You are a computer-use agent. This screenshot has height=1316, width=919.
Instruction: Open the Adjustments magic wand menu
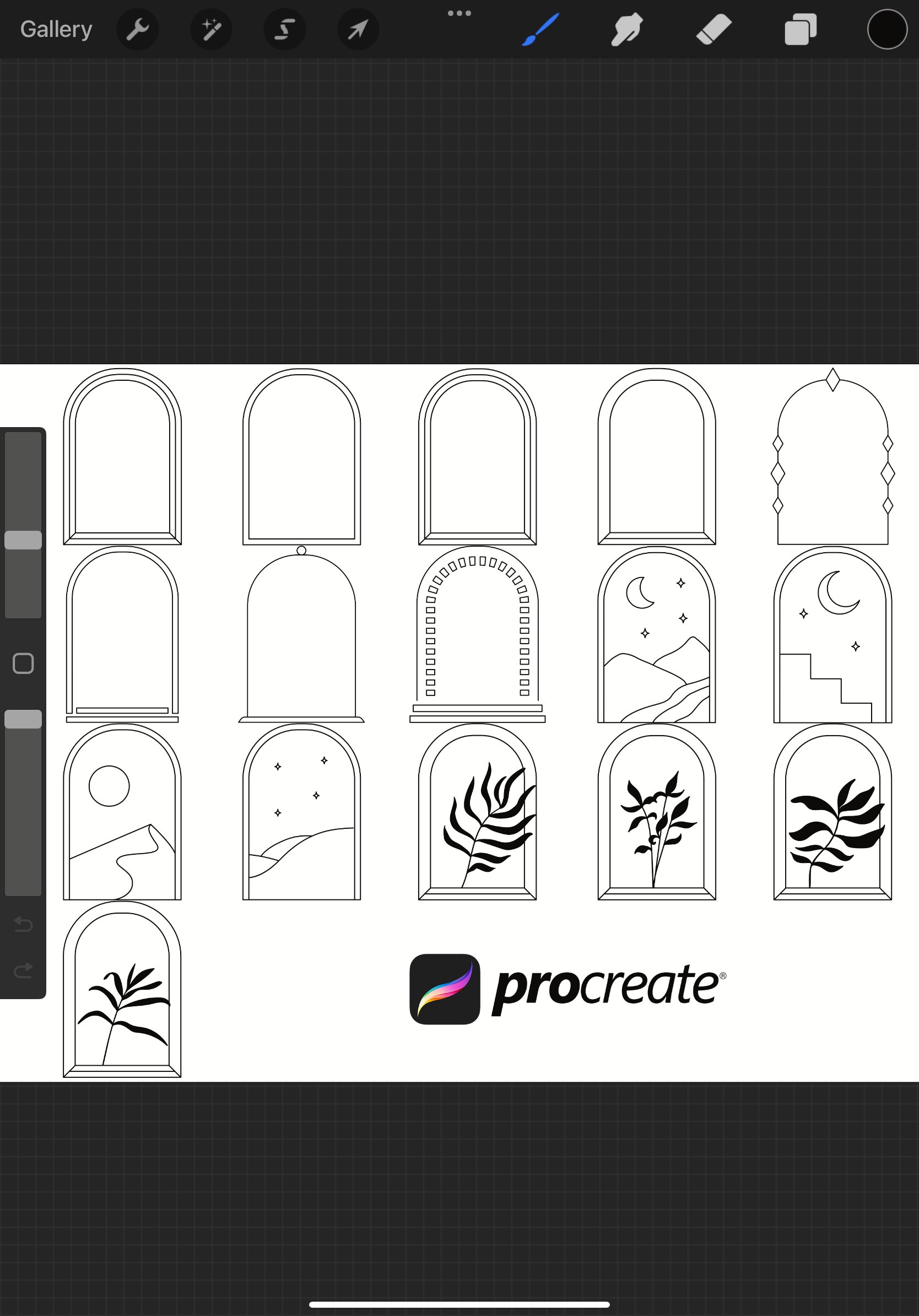(x=211, y=29)
